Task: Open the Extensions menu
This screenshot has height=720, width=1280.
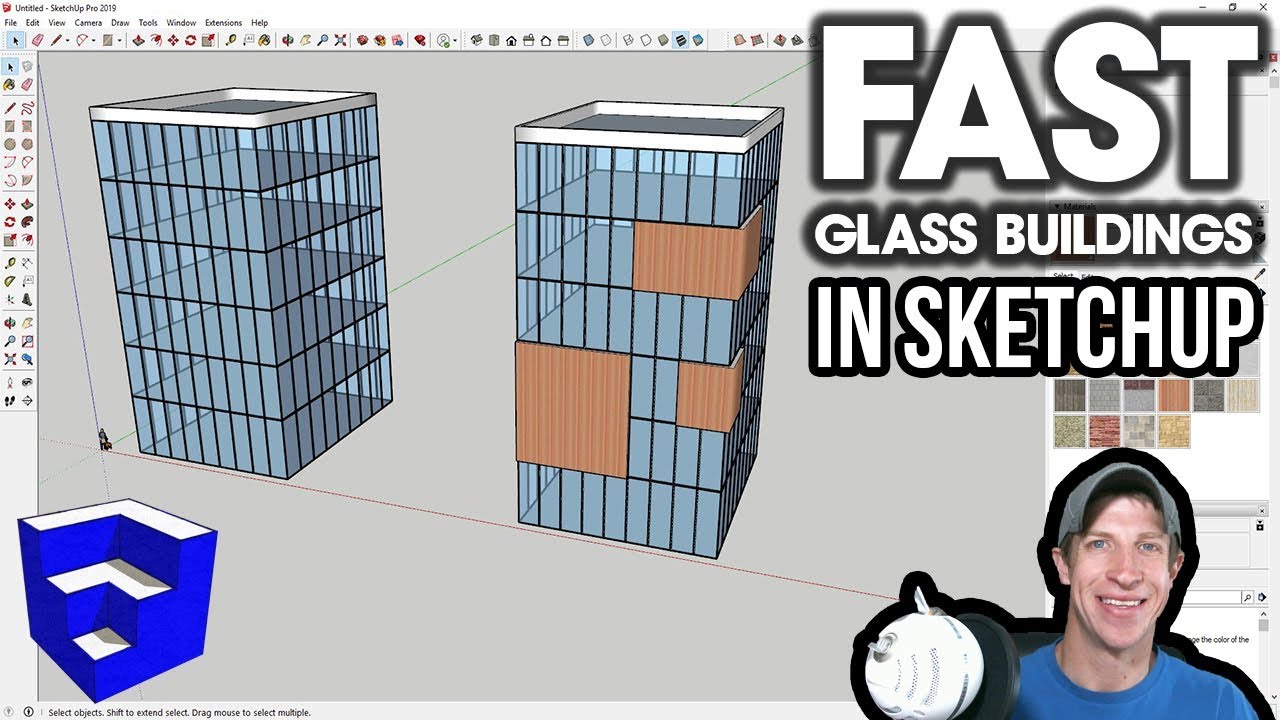Action: coord(223,22)
